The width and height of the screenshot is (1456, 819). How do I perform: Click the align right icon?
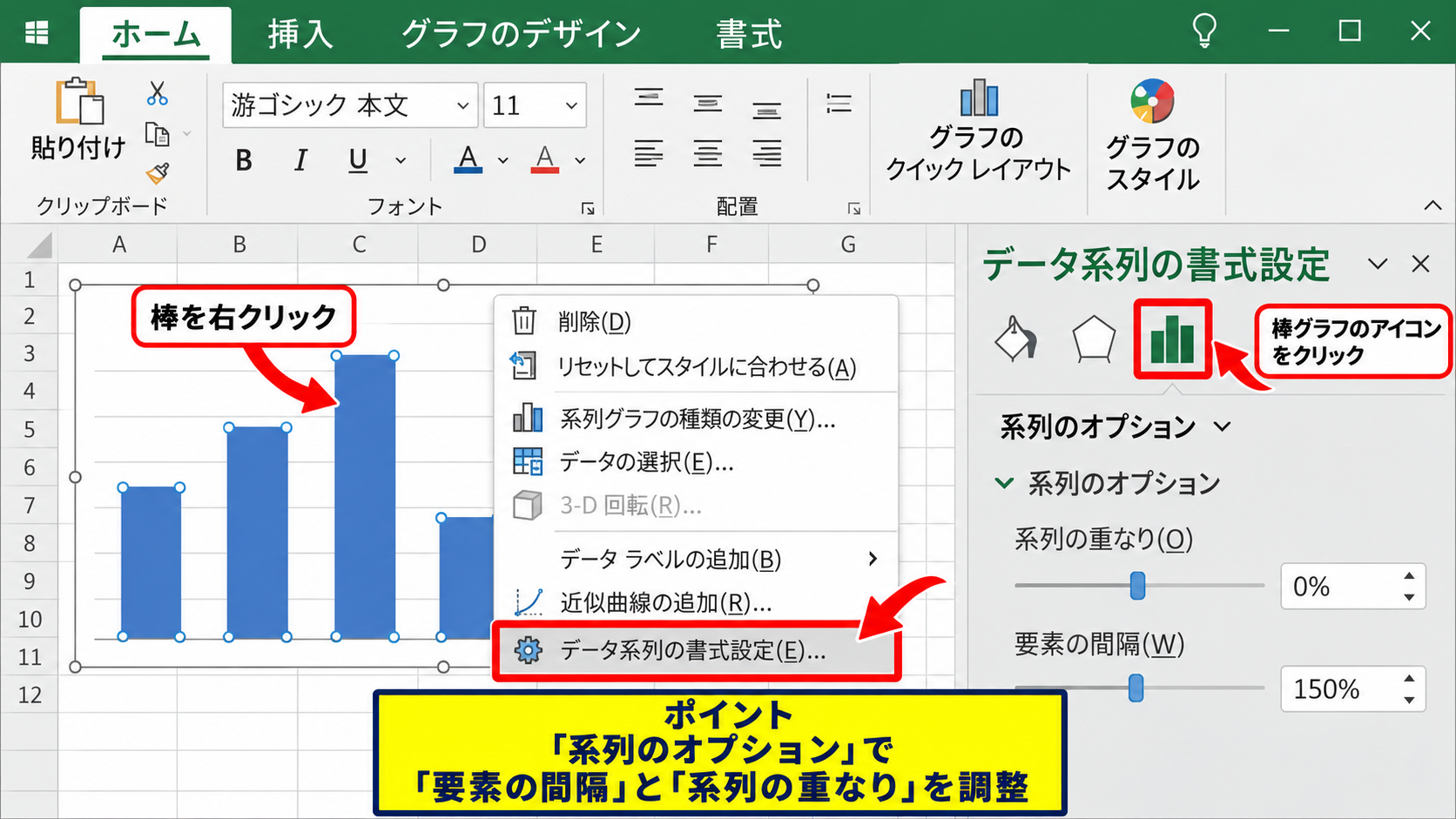click(767, 154)
